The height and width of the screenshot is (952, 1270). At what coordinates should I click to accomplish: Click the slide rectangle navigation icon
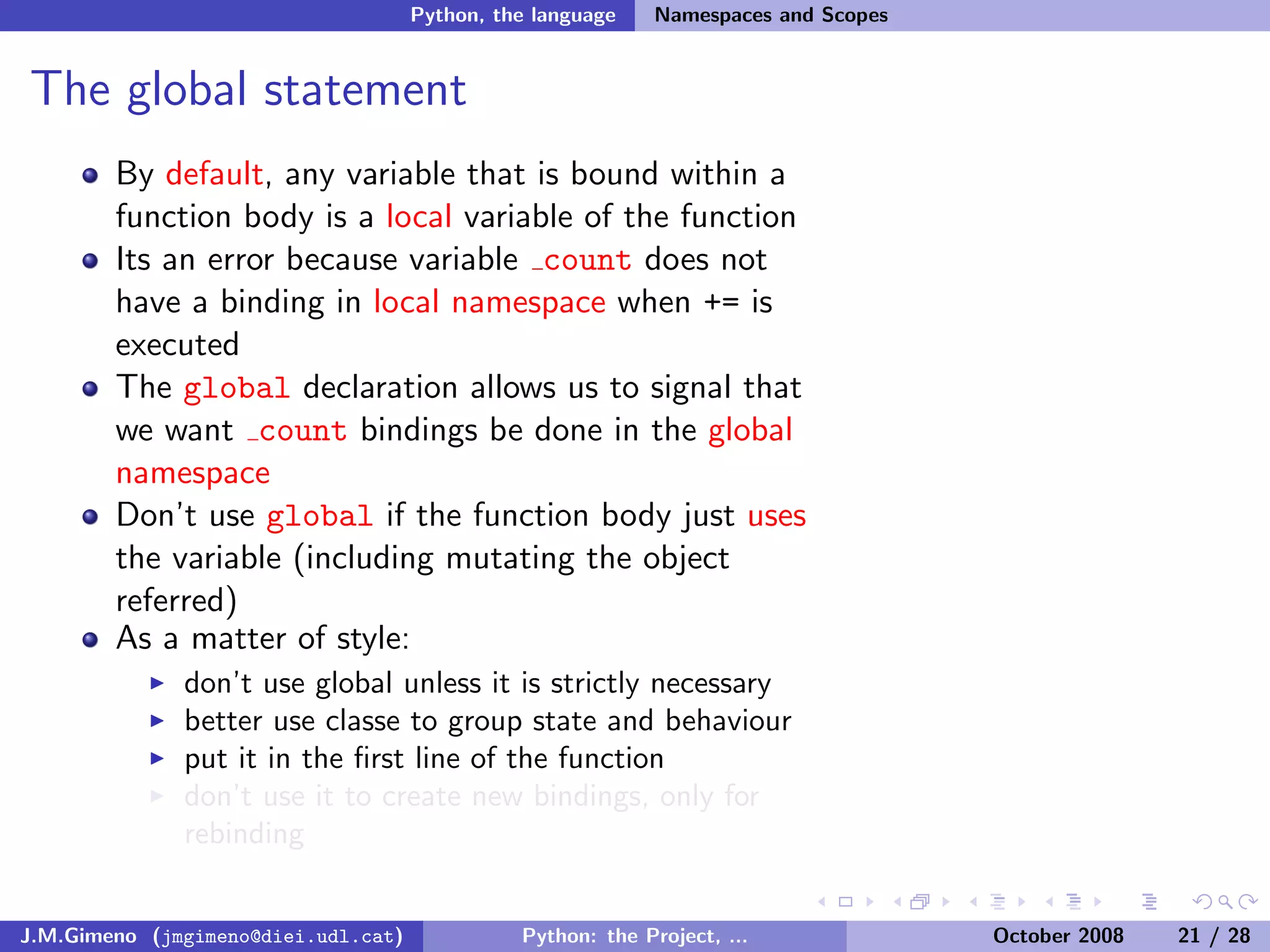[846, 902]
